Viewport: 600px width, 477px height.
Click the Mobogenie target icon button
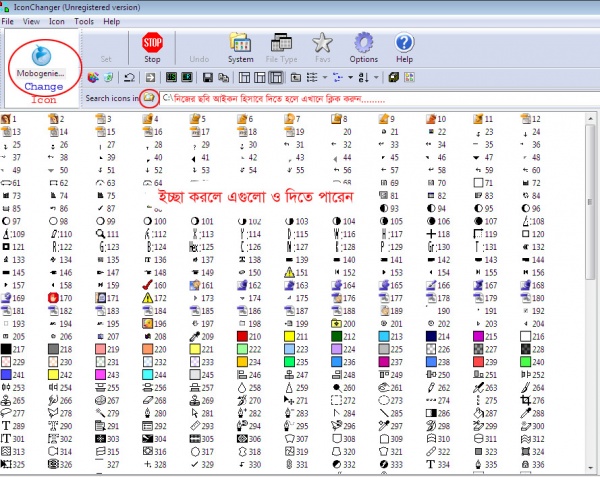point(40,57)
